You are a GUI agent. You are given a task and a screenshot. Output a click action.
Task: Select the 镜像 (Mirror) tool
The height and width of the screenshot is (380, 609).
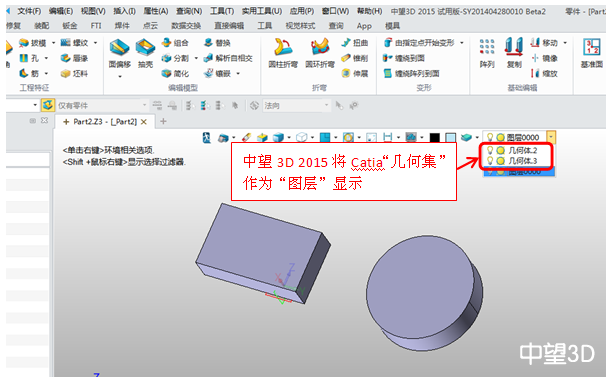(x=544, y=58)
